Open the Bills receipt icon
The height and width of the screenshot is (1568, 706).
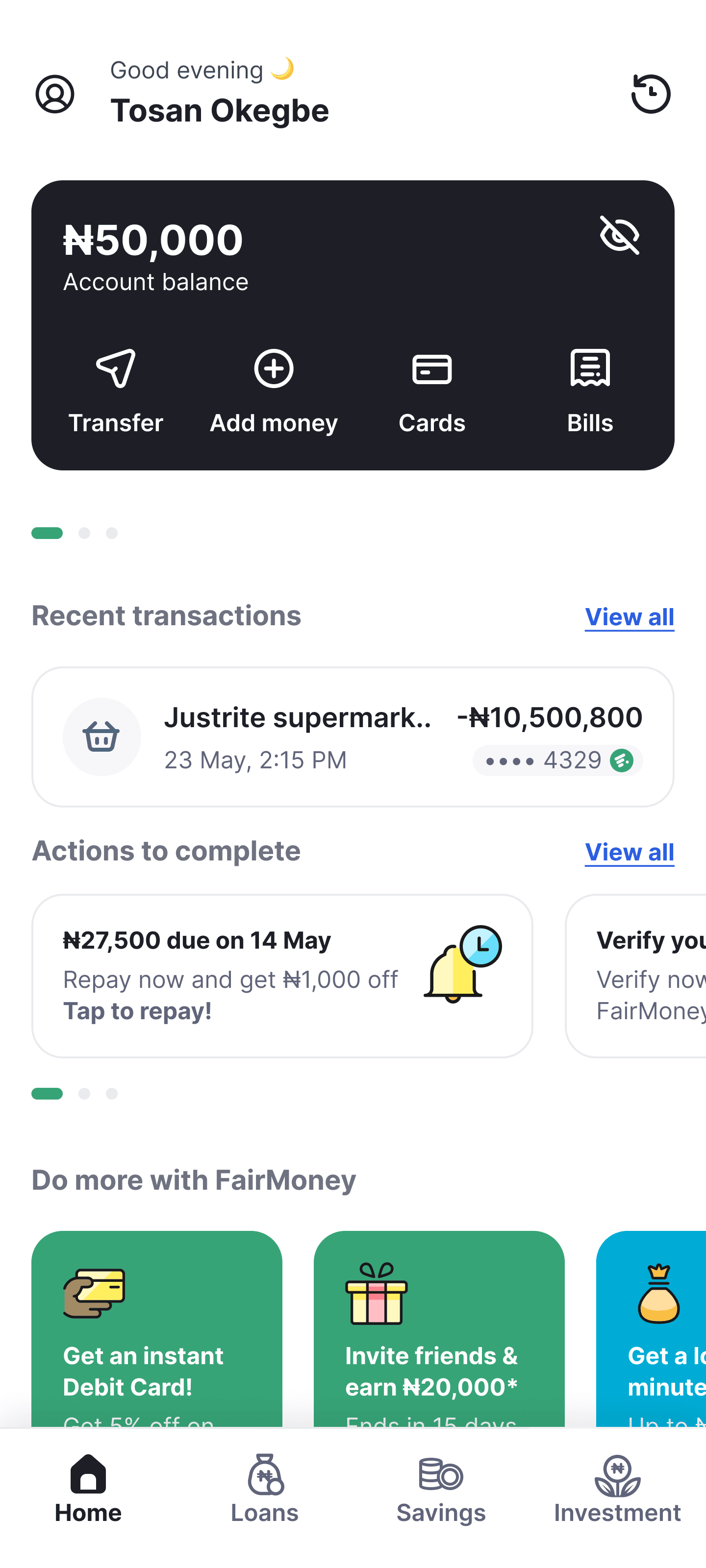pyautogui.click(x=590, y=369)
